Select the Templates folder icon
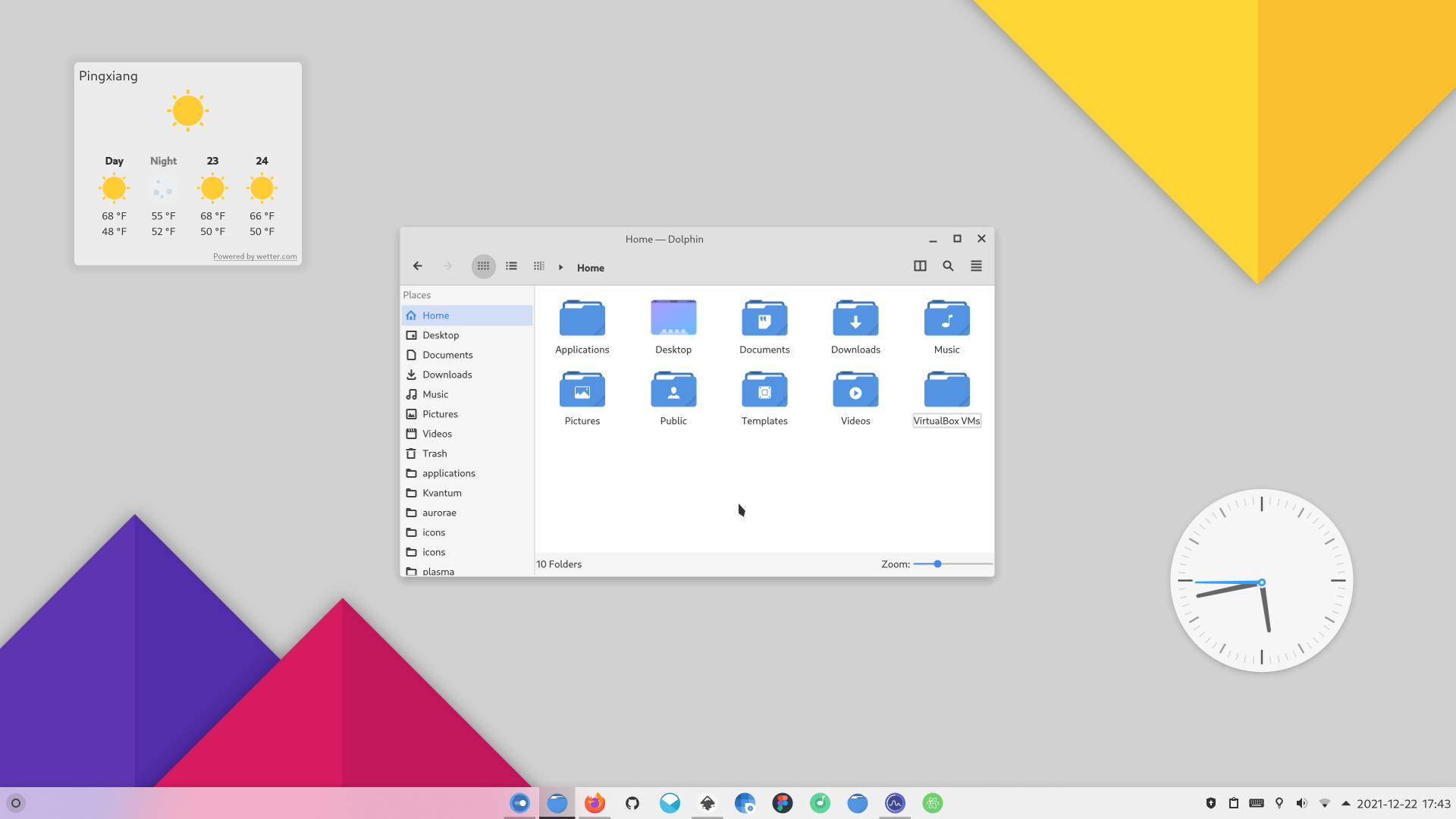 point(764,389)
